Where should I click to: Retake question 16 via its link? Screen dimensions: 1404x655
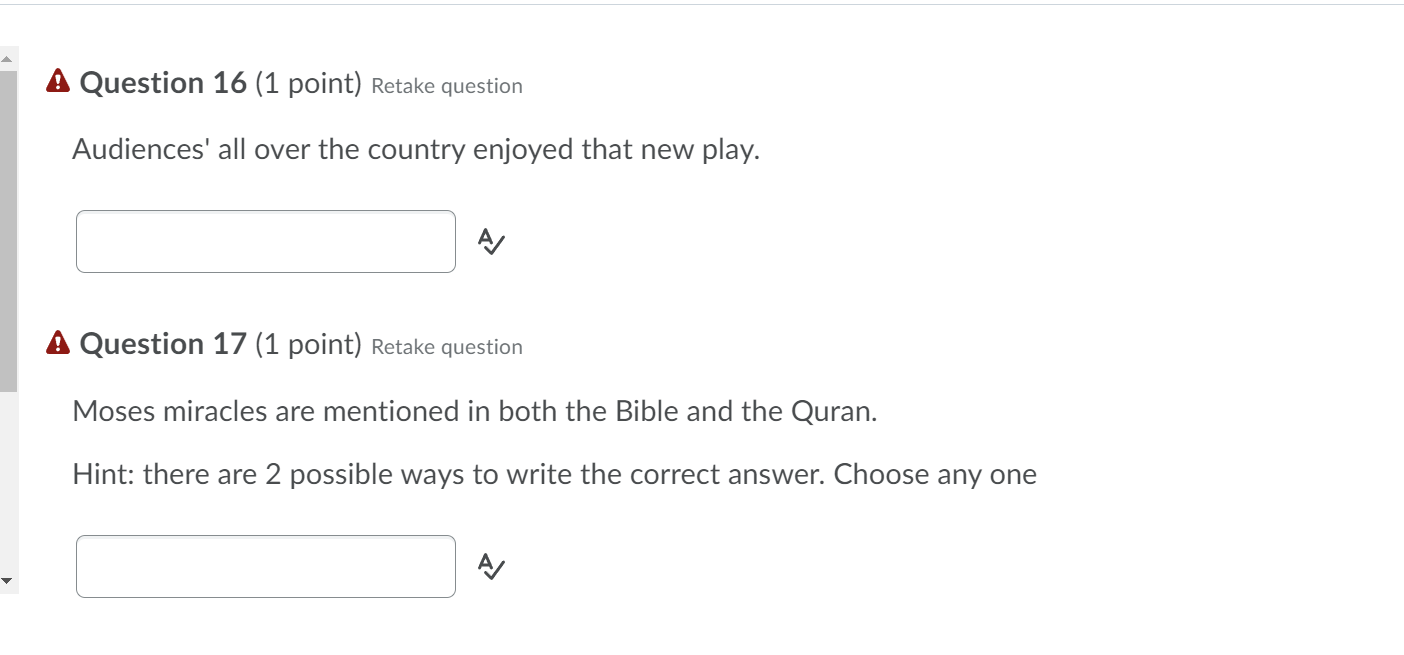(446, 86)
